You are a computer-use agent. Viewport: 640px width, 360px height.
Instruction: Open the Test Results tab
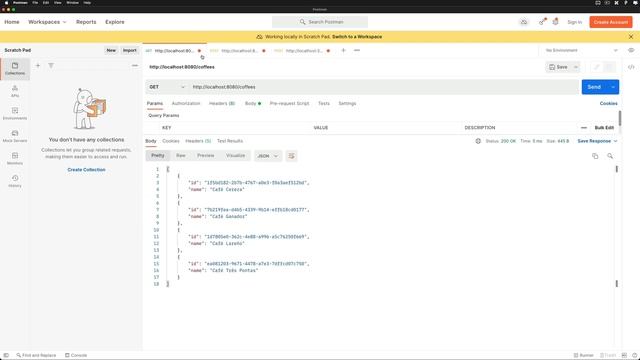point(230,141)
